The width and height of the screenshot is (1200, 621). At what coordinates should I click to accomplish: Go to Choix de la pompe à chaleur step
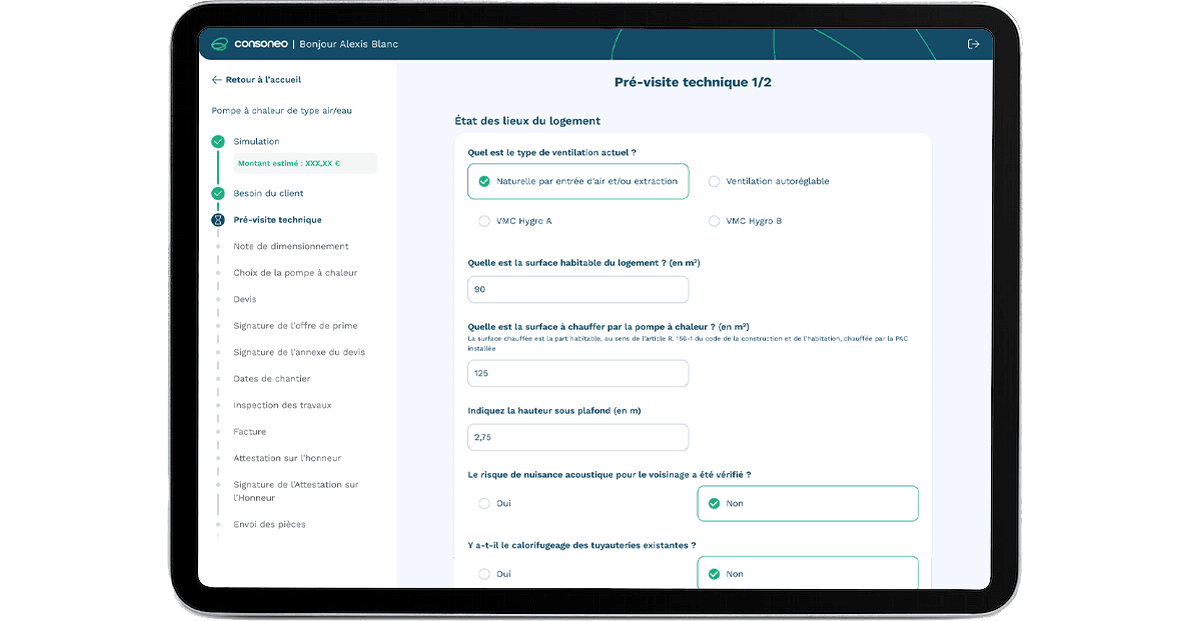pyautogui.click(x=295, y=273)
